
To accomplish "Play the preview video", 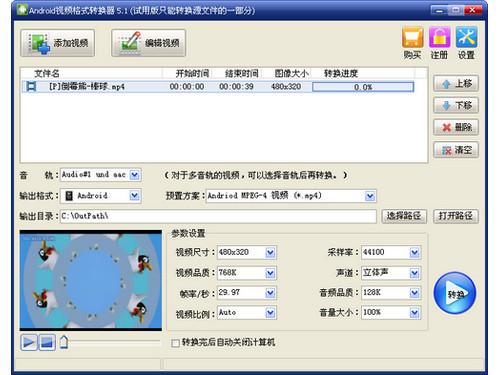I will pos(29,342).
